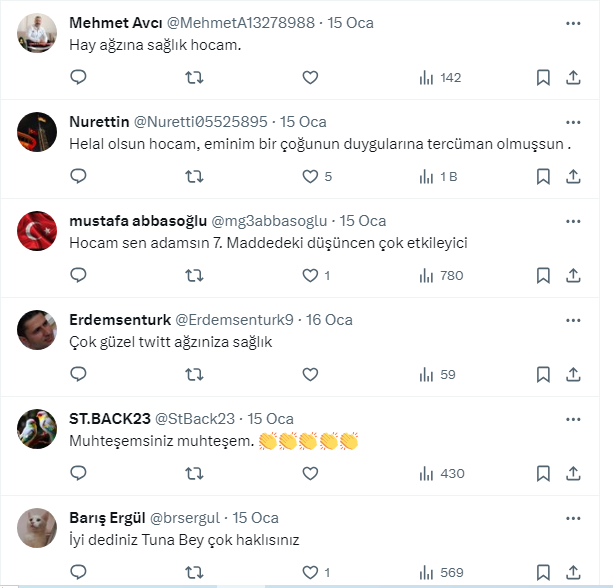The height and width of the screenshot is (588, 613).
Task: Click Barış Ergül's cat avatar
Action: [x=37, y=528]
